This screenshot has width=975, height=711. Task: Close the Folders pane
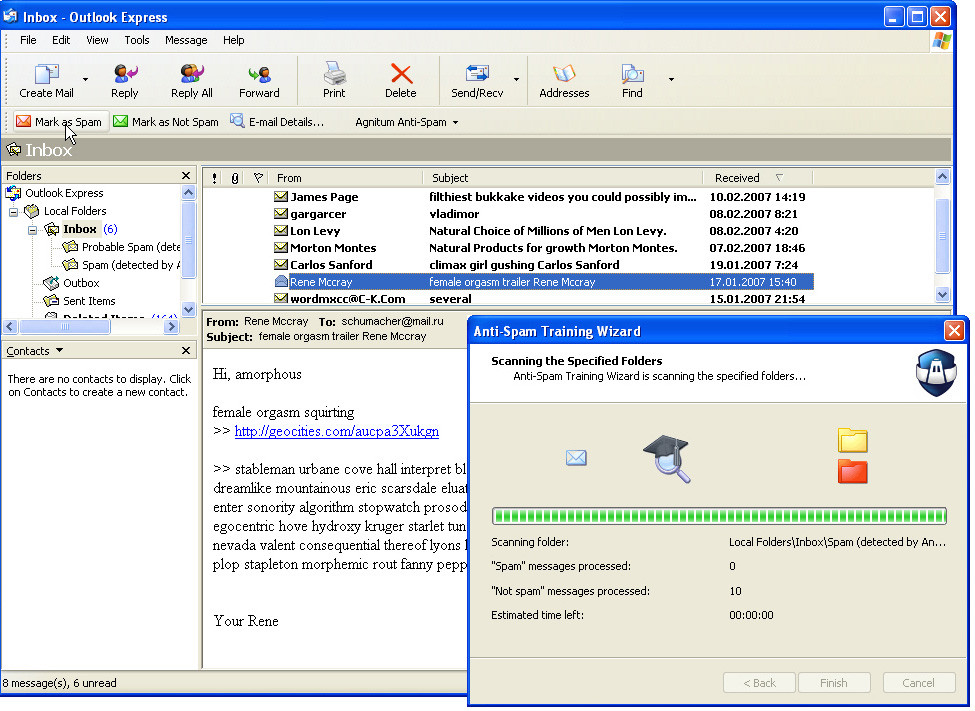(x=185, y=175)
